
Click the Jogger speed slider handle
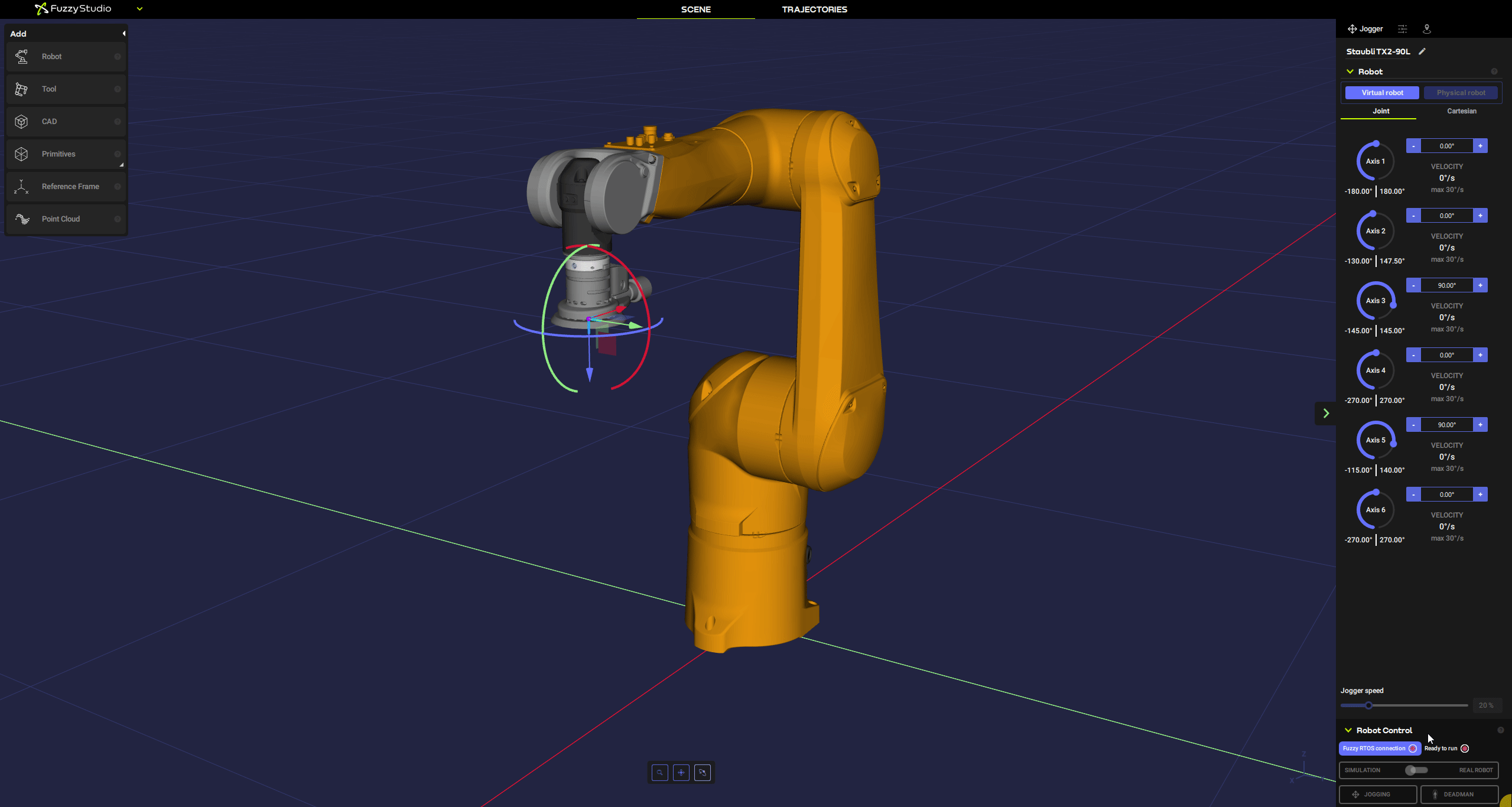click(1368, 705)
